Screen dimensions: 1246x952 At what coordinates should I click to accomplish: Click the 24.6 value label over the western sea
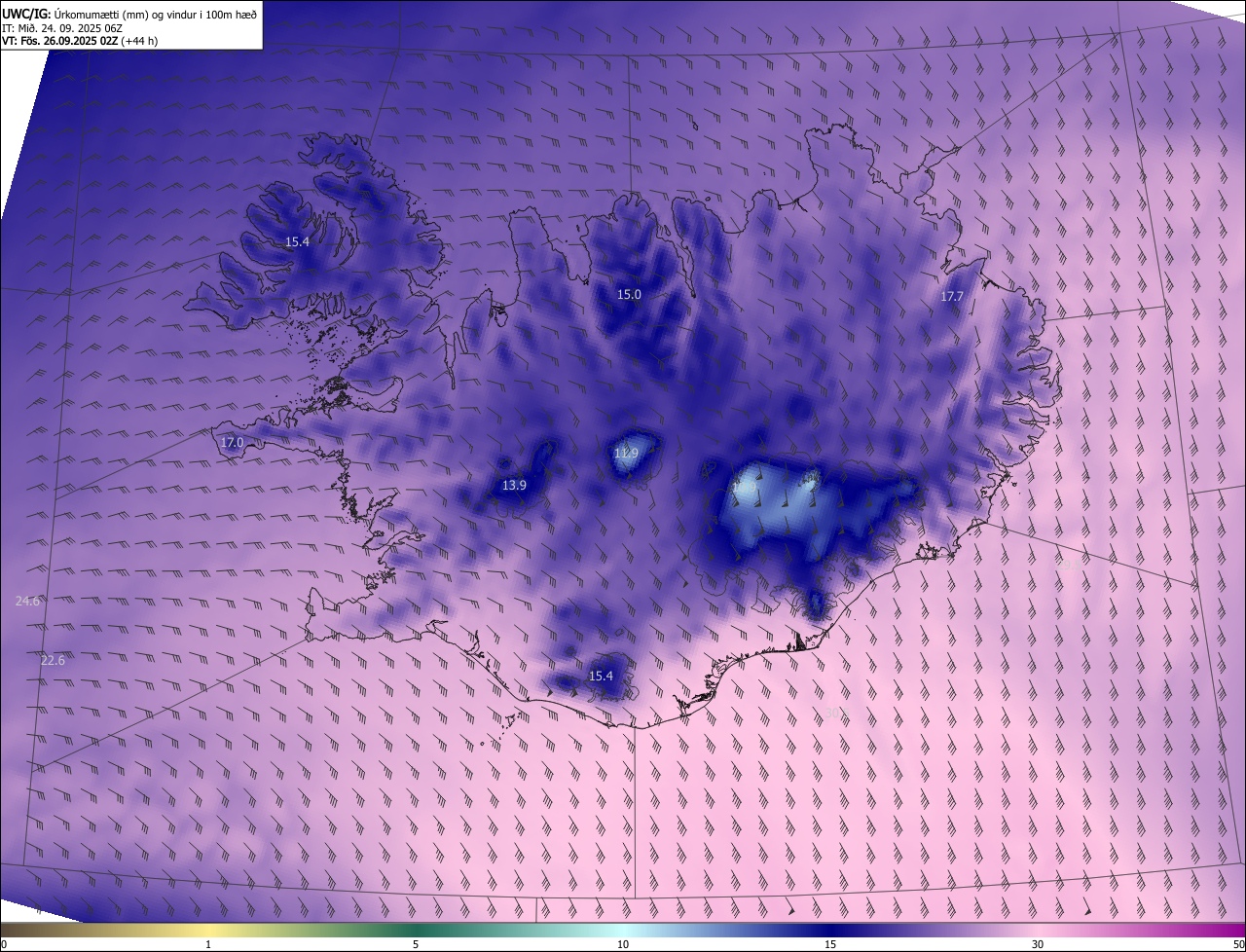click(27, 602)
